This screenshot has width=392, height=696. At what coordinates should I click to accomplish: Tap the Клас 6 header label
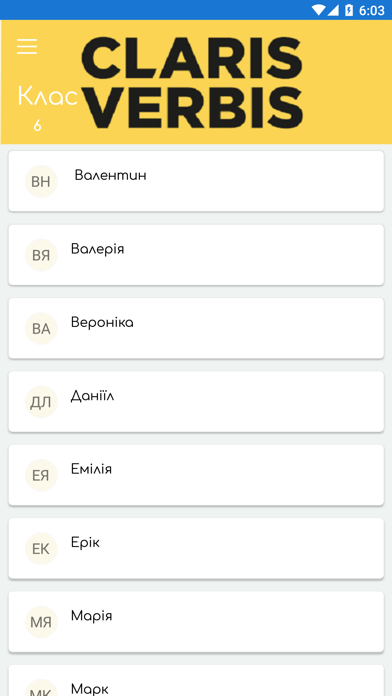tap(48, 109)
